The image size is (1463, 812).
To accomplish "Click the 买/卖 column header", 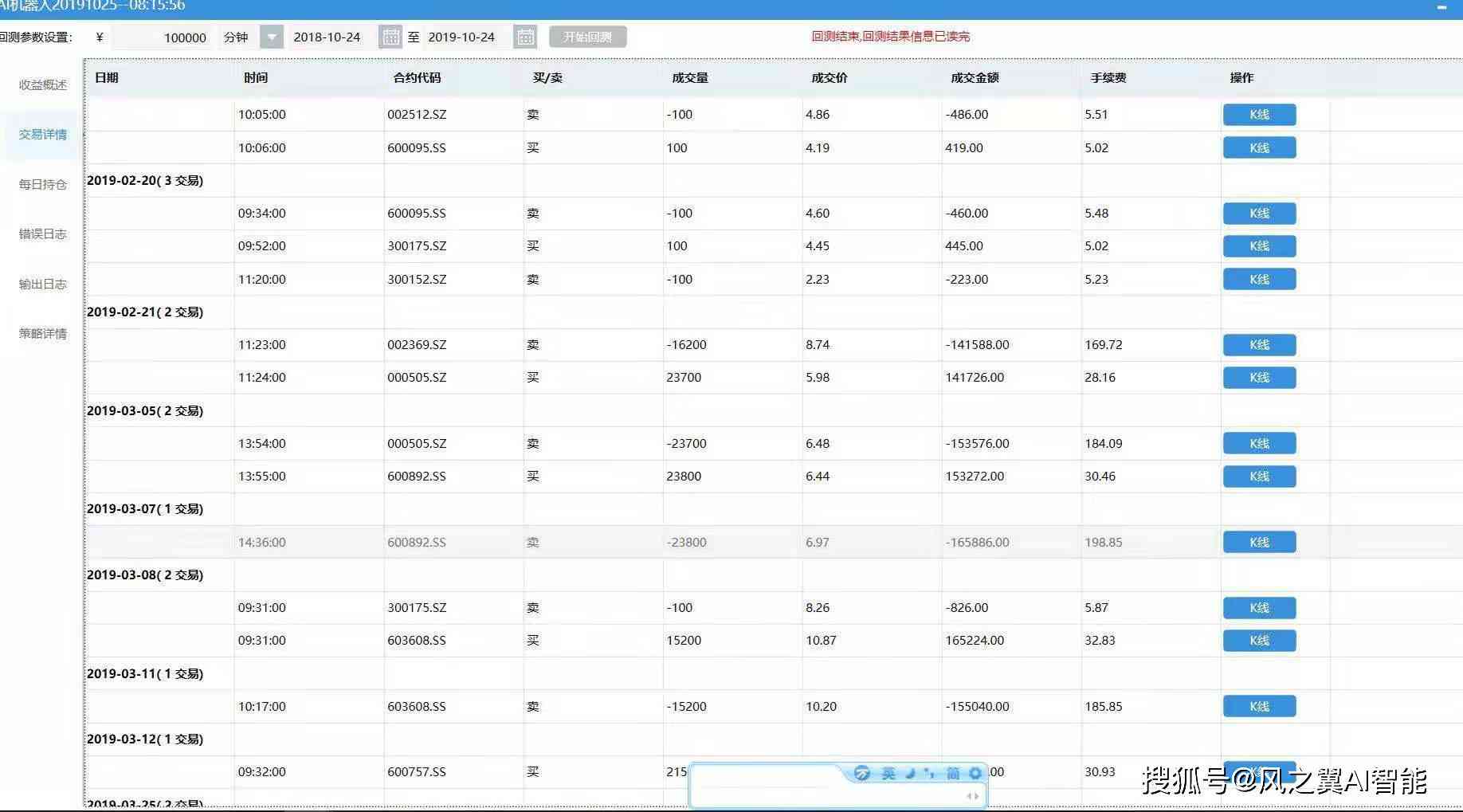I will (547, 78).
